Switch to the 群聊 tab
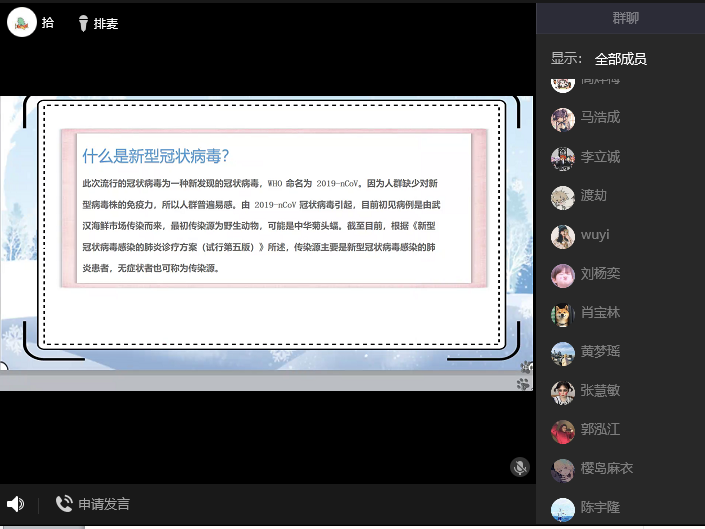Image resolution: width=705 pixels, height=529 pixels. pos(626,18)
